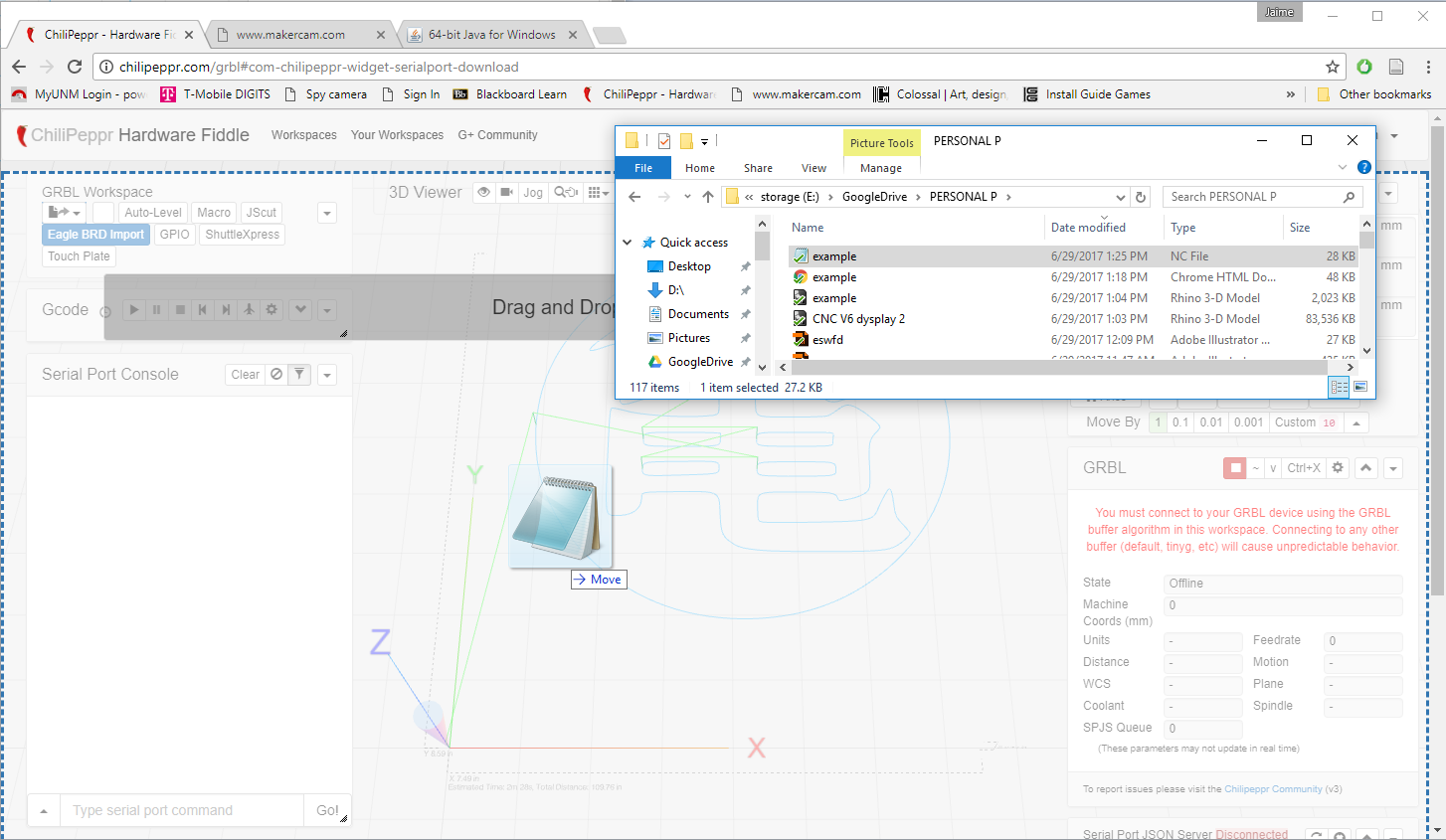Open the file load dropdown in GRBL Workspace
This screenshot has width=1446, height=840.
coord(65,213)
